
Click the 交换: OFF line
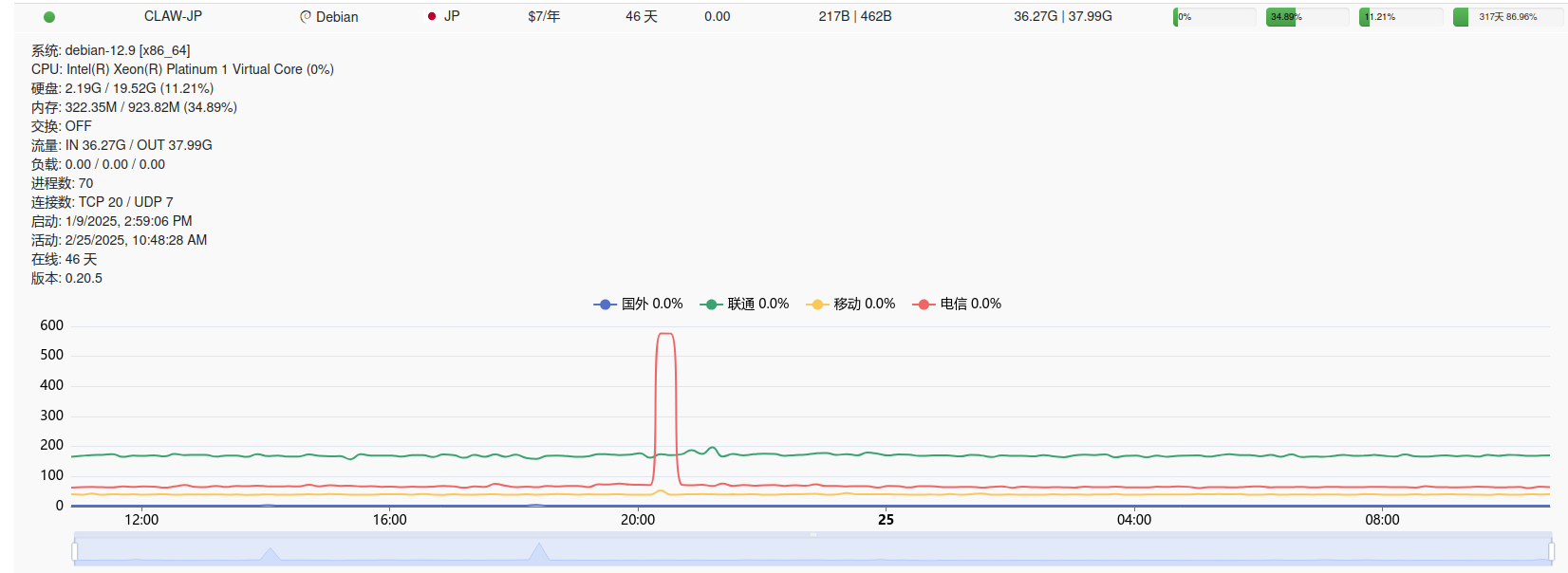[x=62, y=126]
